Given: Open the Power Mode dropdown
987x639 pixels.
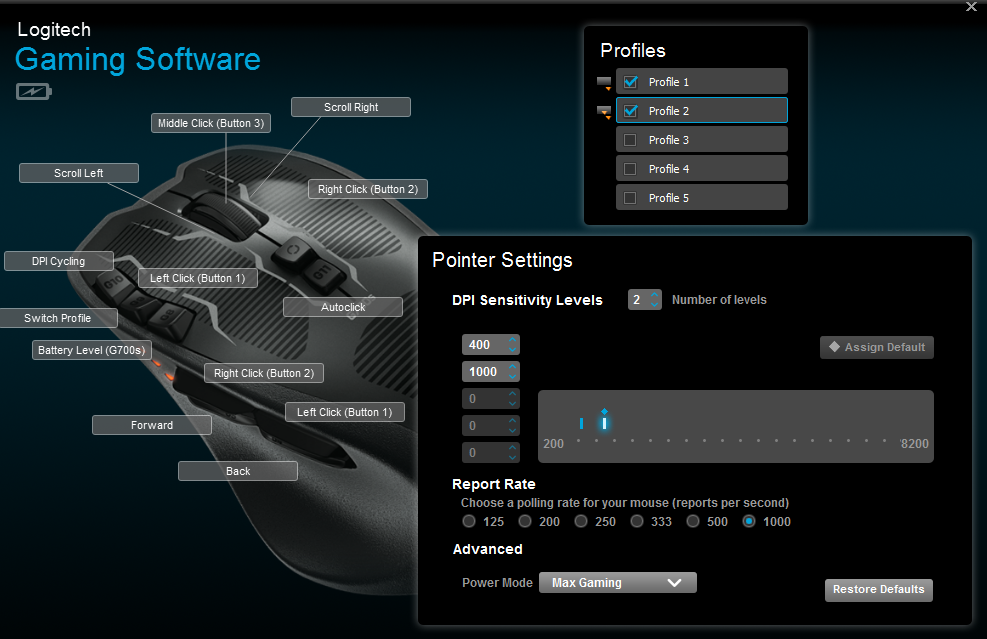Looking at the screenshot, I should 617,582.
